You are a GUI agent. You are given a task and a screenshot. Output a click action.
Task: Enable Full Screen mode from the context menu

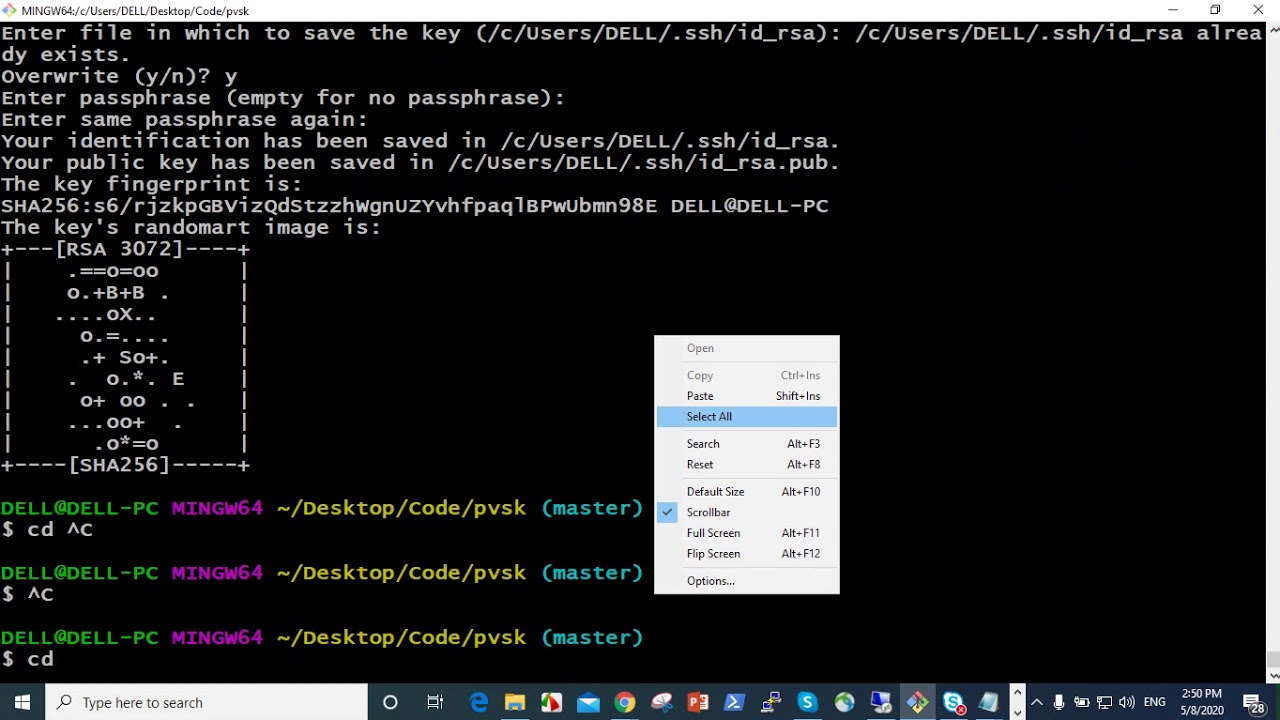click(713, 533)
